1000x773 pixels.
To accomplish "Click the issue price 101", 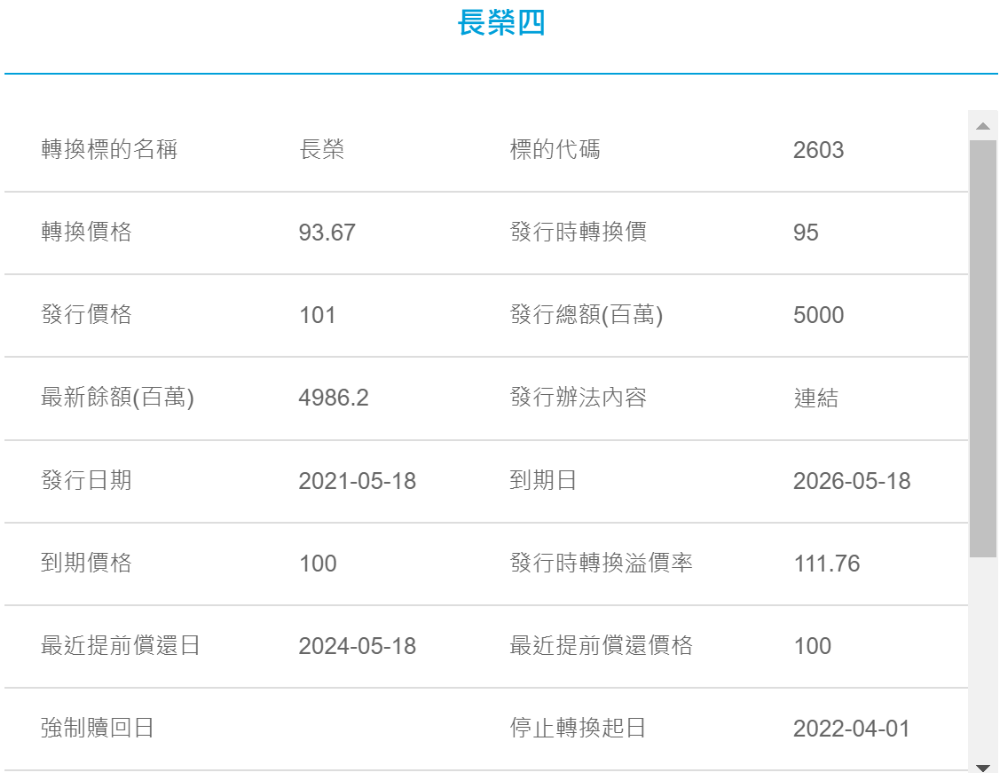I will click(x=317, y=315).
